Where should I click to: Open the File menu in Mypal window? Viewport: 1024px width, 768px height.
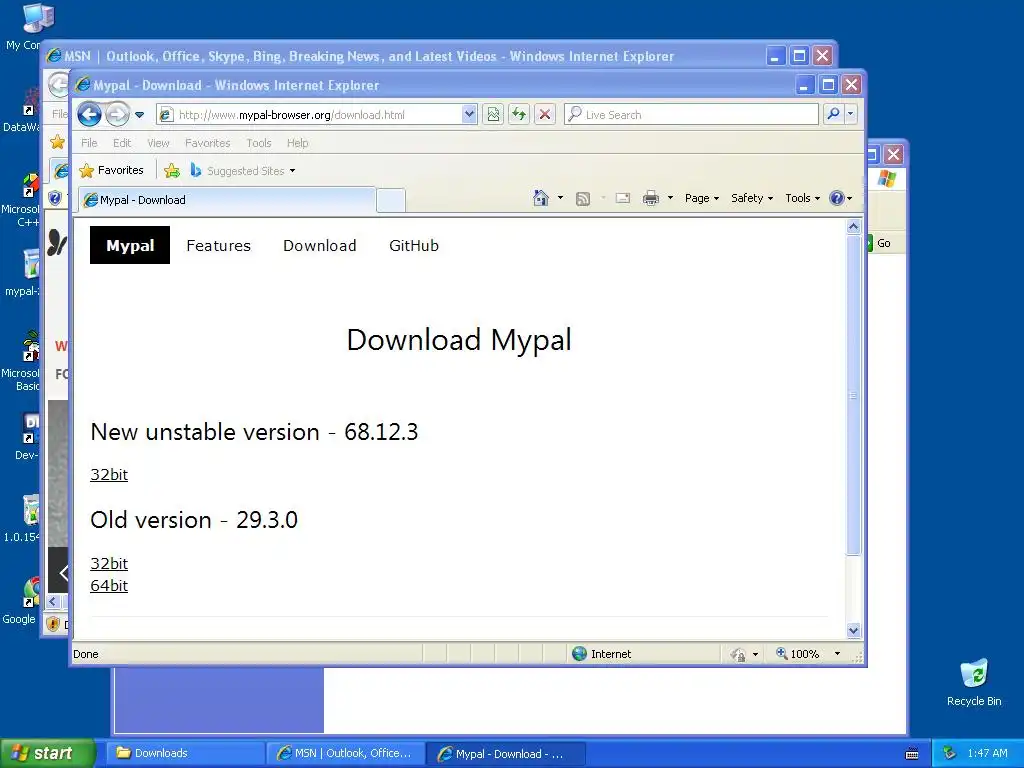pos(89,143)
